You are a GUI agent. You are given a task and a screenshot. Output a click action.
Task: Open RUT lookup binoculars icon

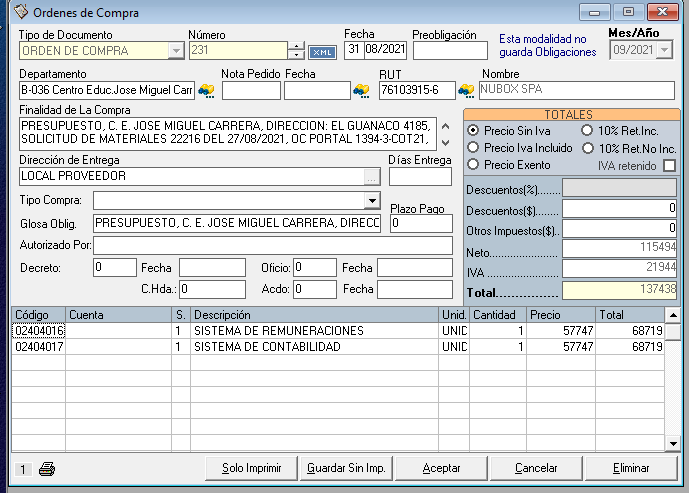coord(466,91)
